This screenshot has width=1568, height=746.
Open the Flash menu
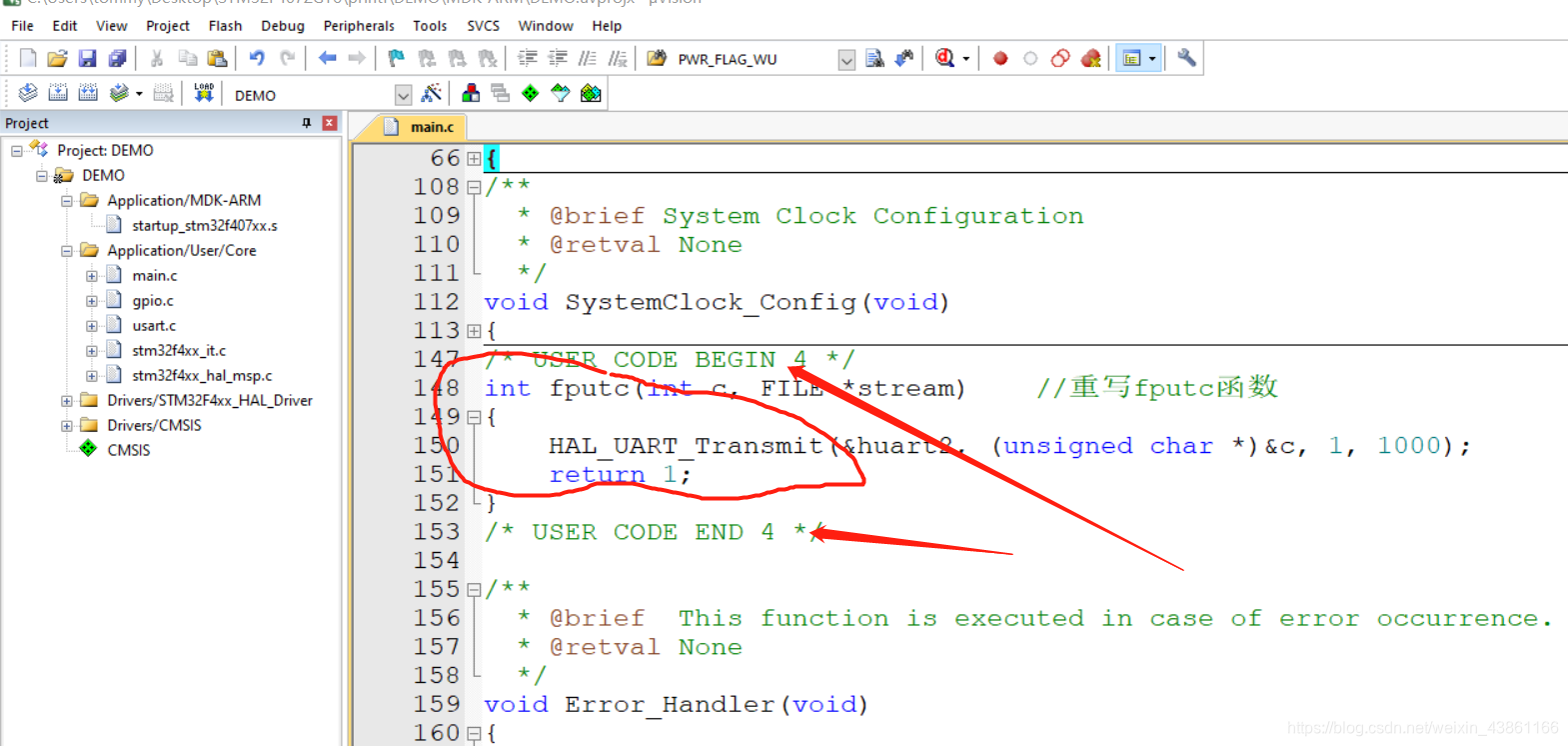pos(225,26)
